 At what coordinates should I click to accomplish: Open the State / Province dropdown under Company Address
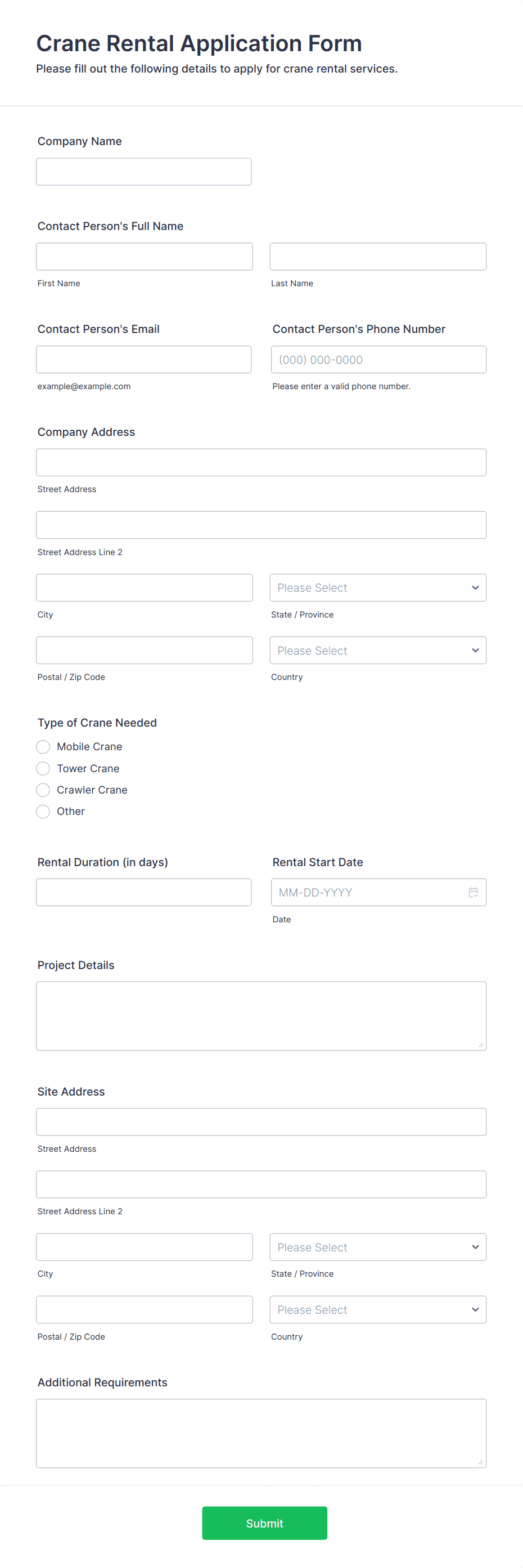coord(377,587)
